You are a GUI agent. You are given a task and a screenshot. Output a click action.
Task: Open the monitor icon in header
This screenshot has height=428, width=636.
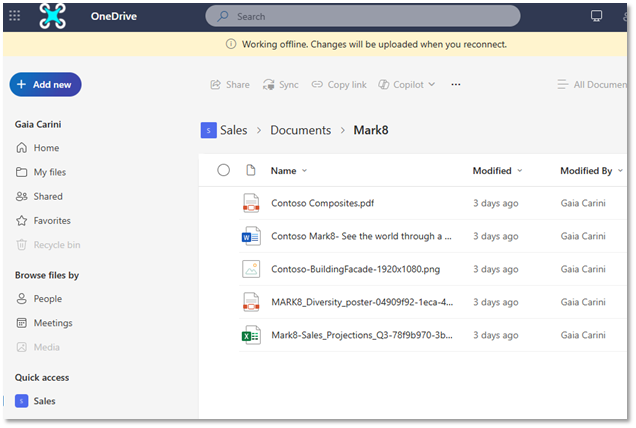[596, 16]
